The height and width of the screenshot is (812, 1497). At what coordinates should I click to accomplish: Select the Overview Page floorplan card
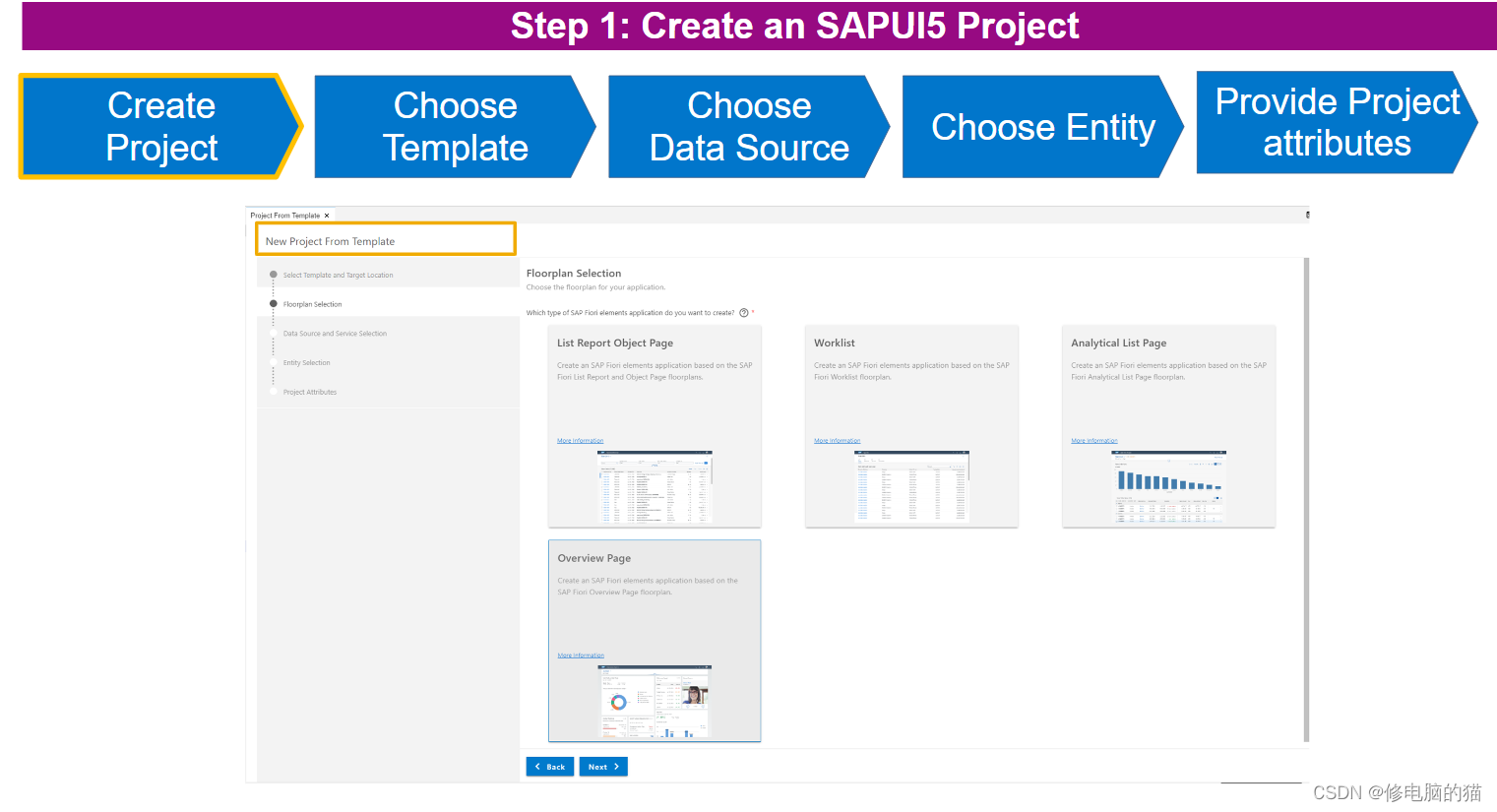coord(655,641)
